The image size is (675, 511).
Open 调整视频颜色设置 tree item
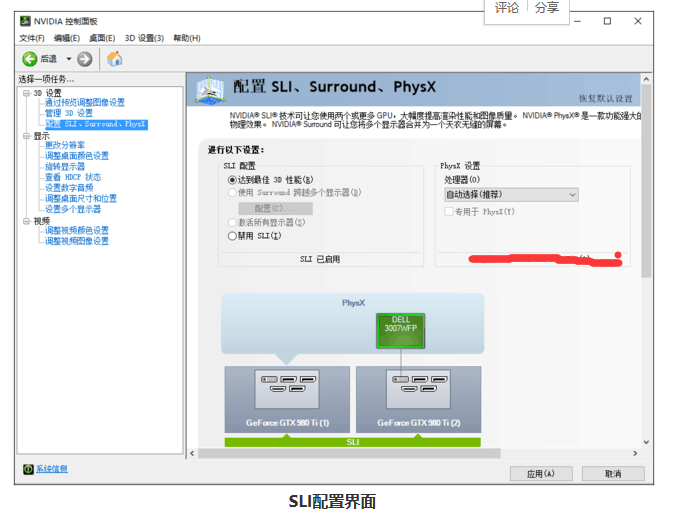[x=77, y=230]
